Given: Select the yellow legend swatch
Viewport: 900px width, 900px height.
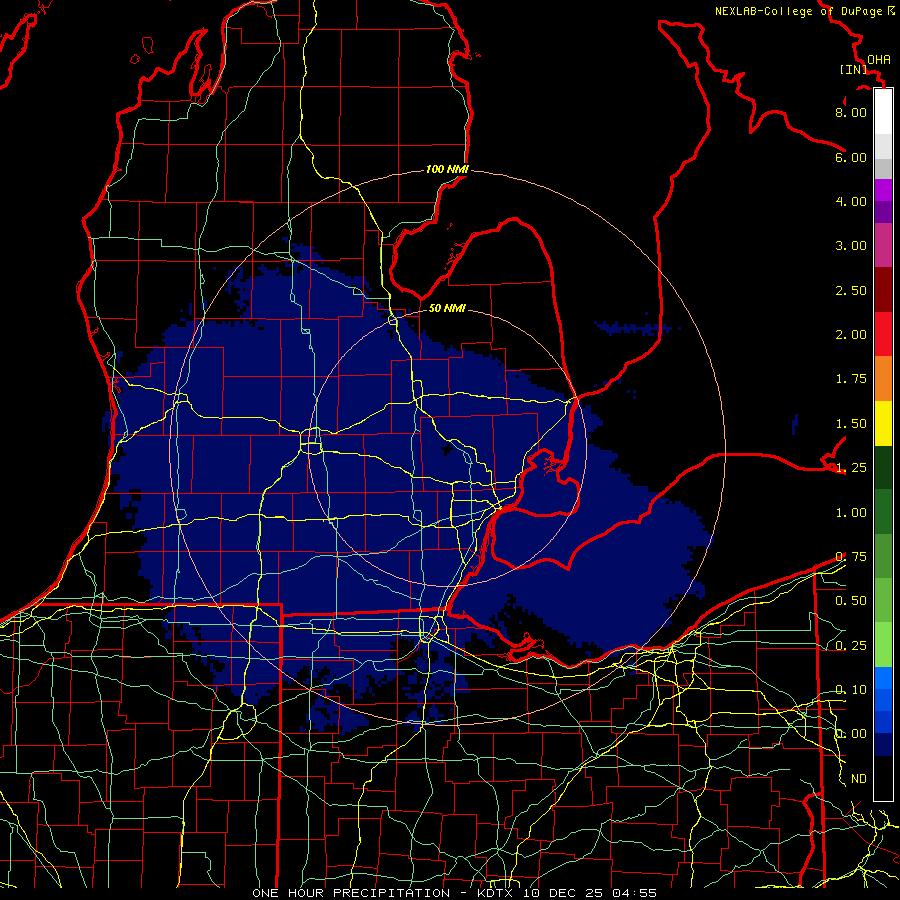Looking at the screenshot, I should pyautogui.click(x=883, y=423).
